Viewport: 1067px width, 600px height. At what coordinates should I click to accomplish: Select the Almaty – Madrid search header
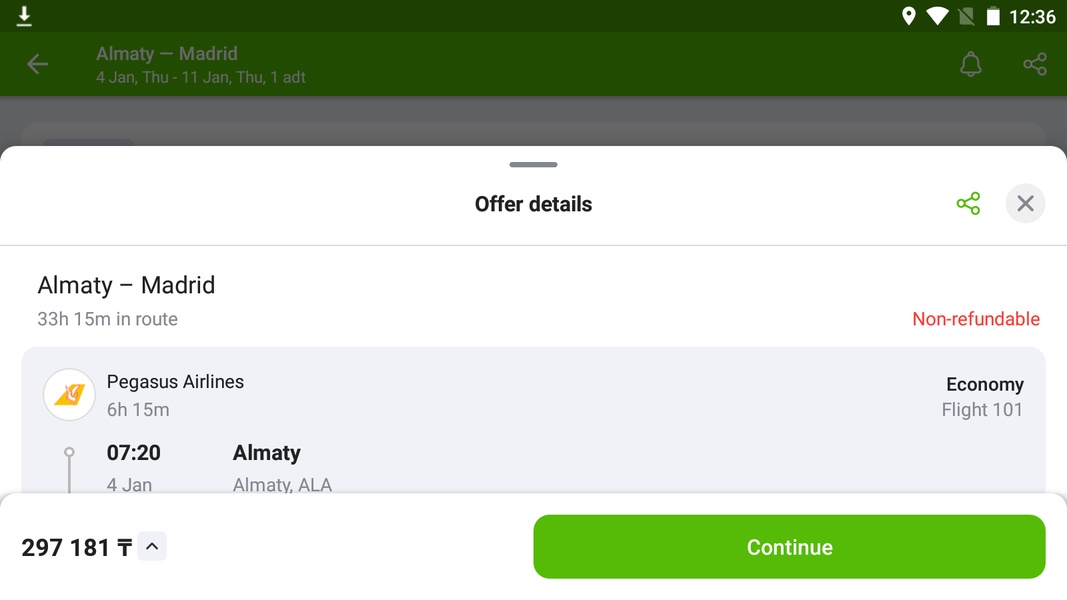[x=167, y=54]
